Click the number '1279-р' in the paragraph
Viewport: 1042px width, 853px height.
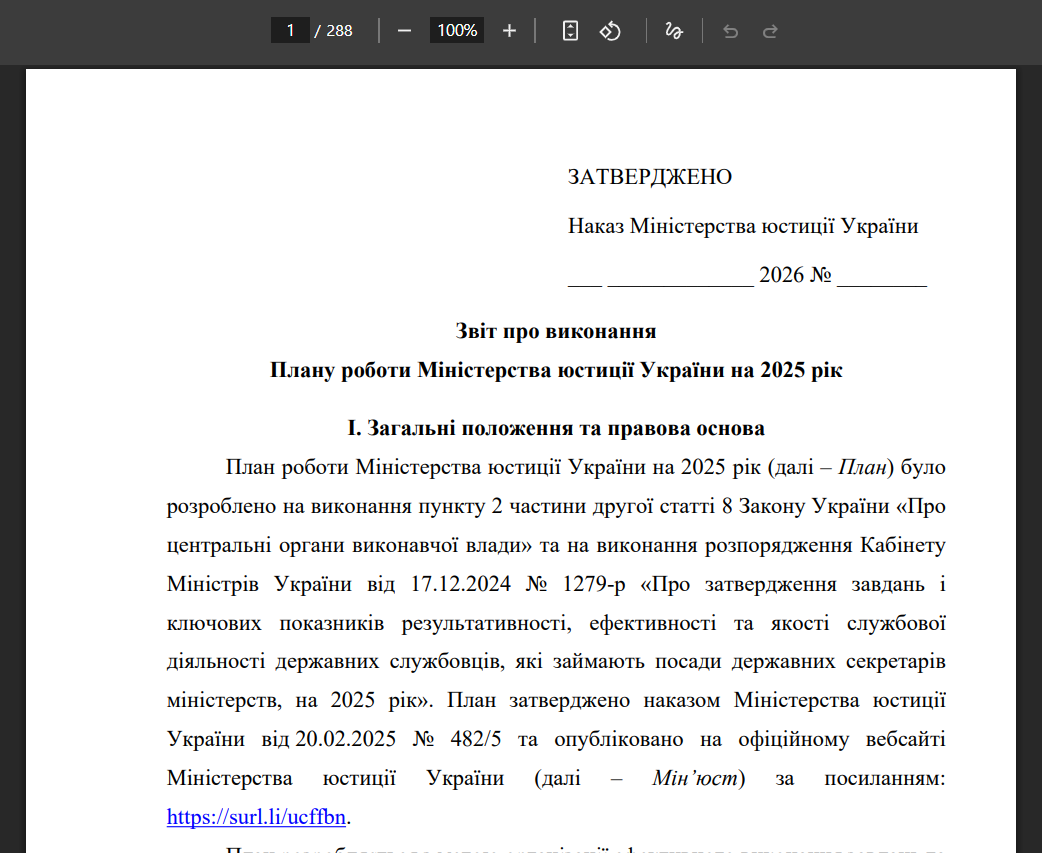(x=593, y=584)
